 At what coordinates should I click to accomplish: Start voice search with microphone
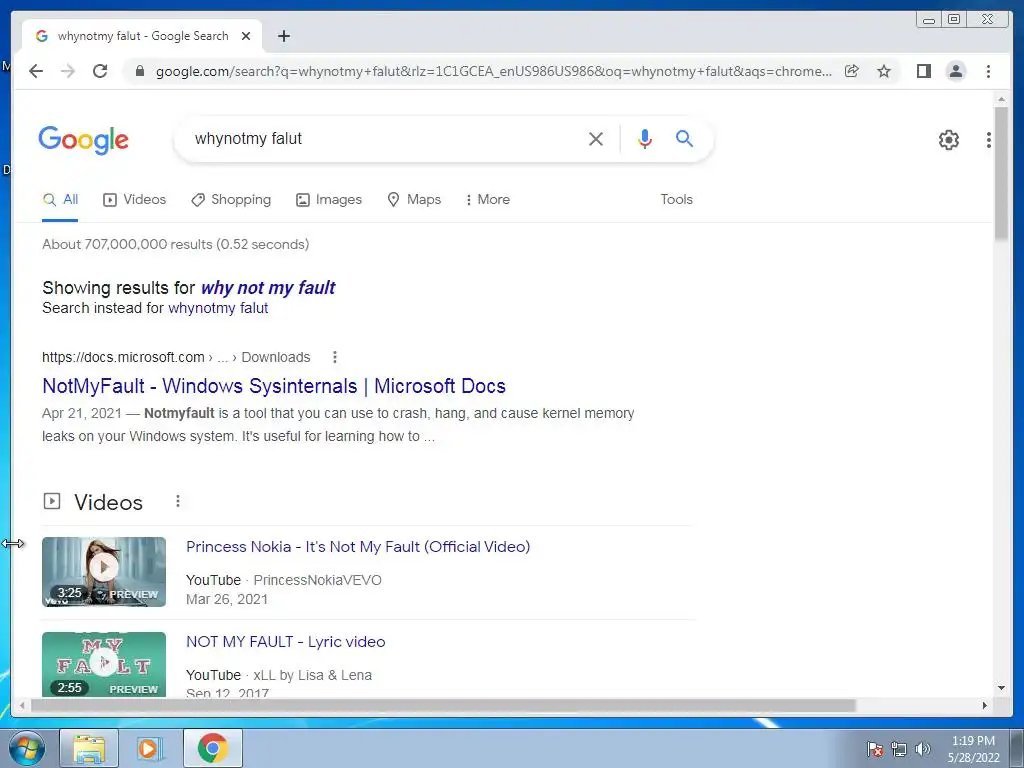pos(645,138)
